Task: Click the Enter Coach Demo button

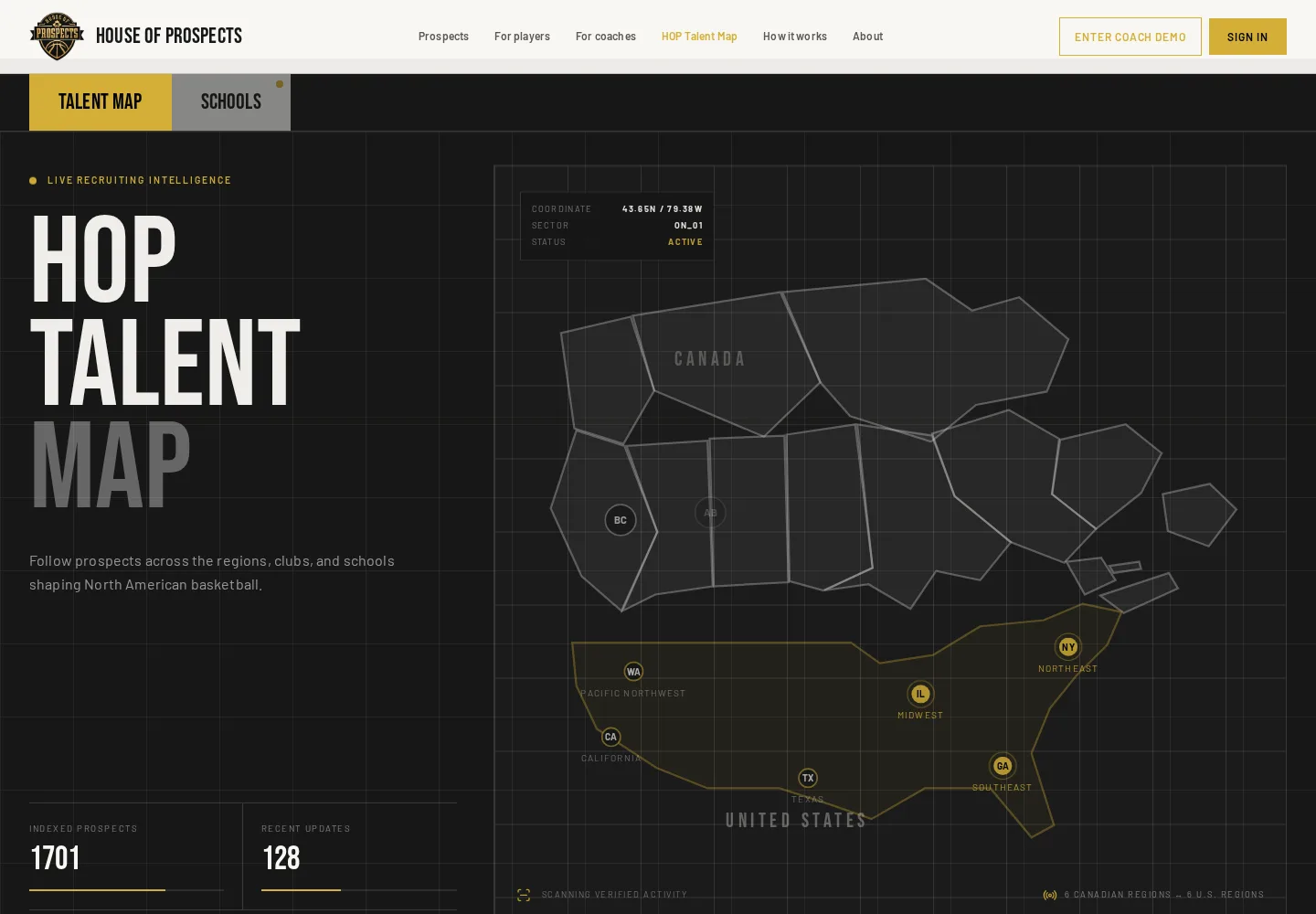Action: pyautogui.click(x=1130, y=37)
